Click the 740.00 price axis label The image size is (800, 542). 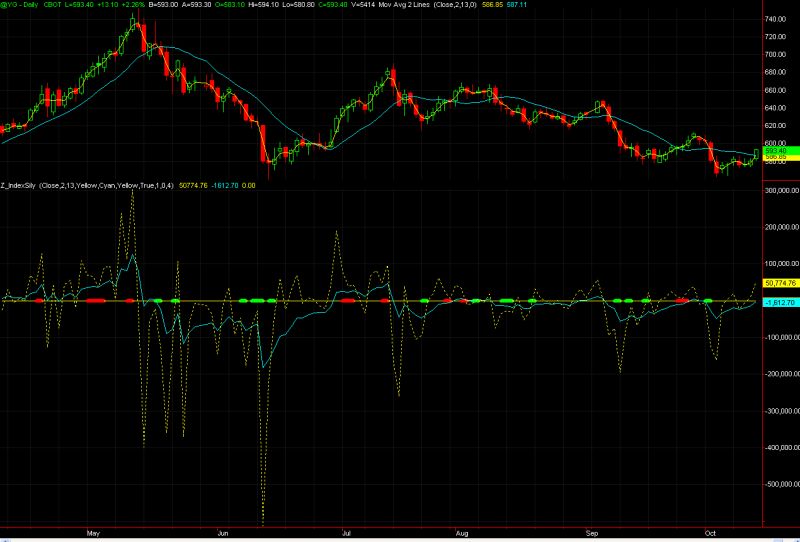pyautogui.click(x=777, y=19)
